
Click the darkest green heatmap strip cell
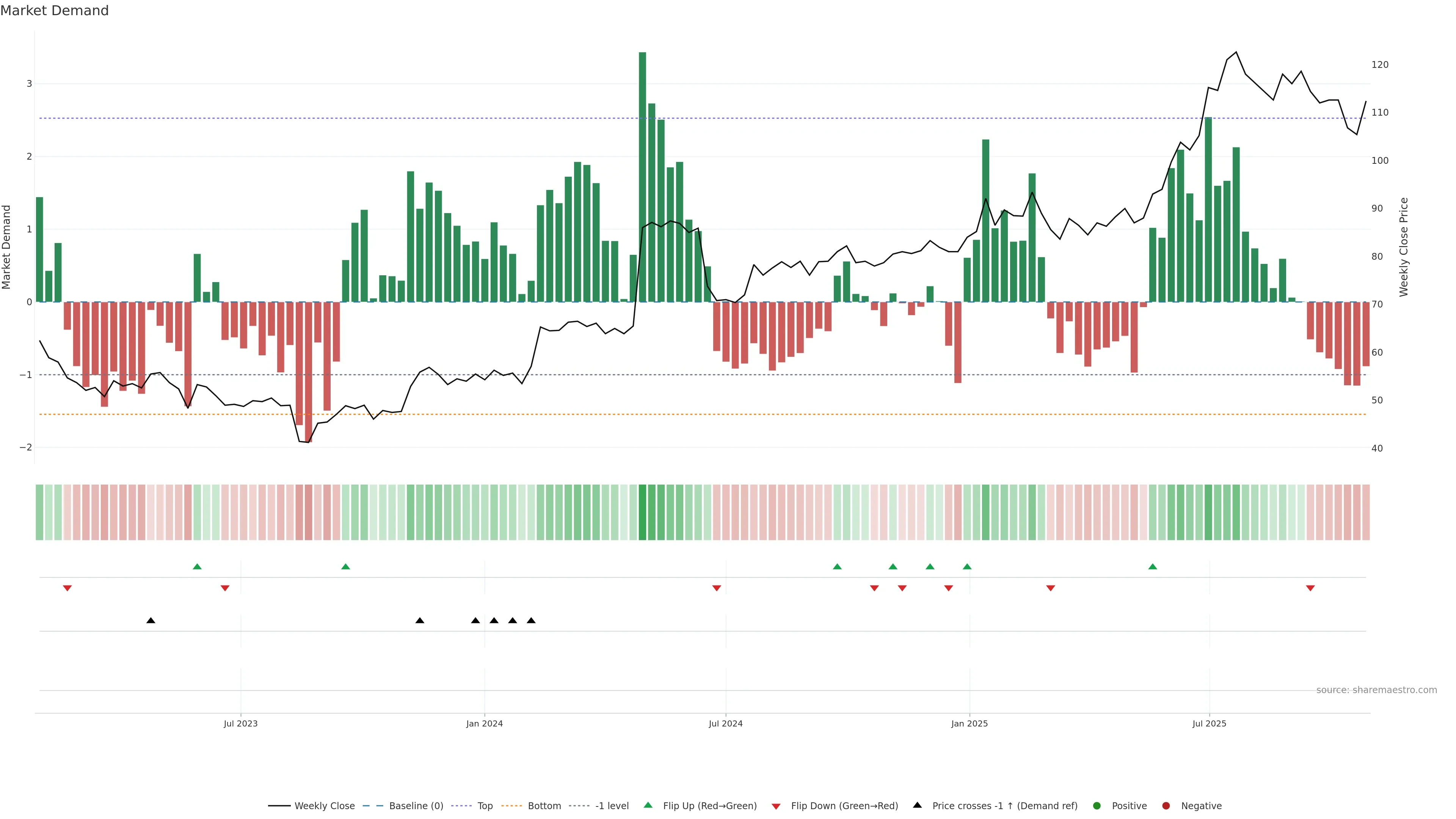(x=642, y=512)
